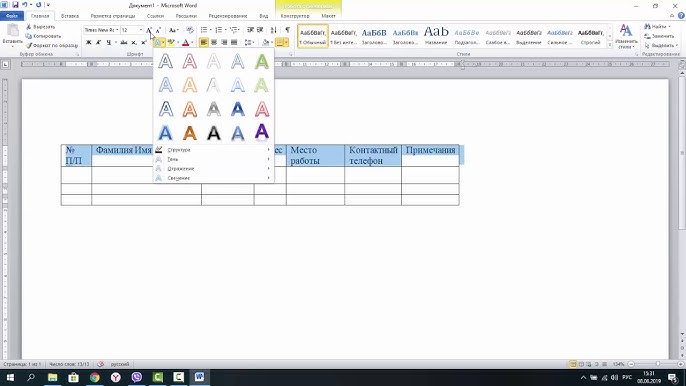Click the yellow text highlight color swatch

[171, 42]
